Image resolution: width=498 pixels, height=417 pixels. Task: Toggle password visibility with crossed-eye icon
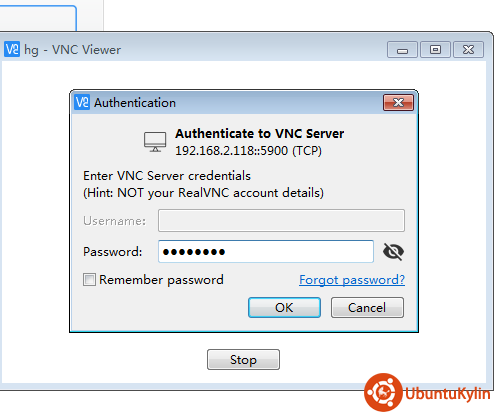click(393, 251)
